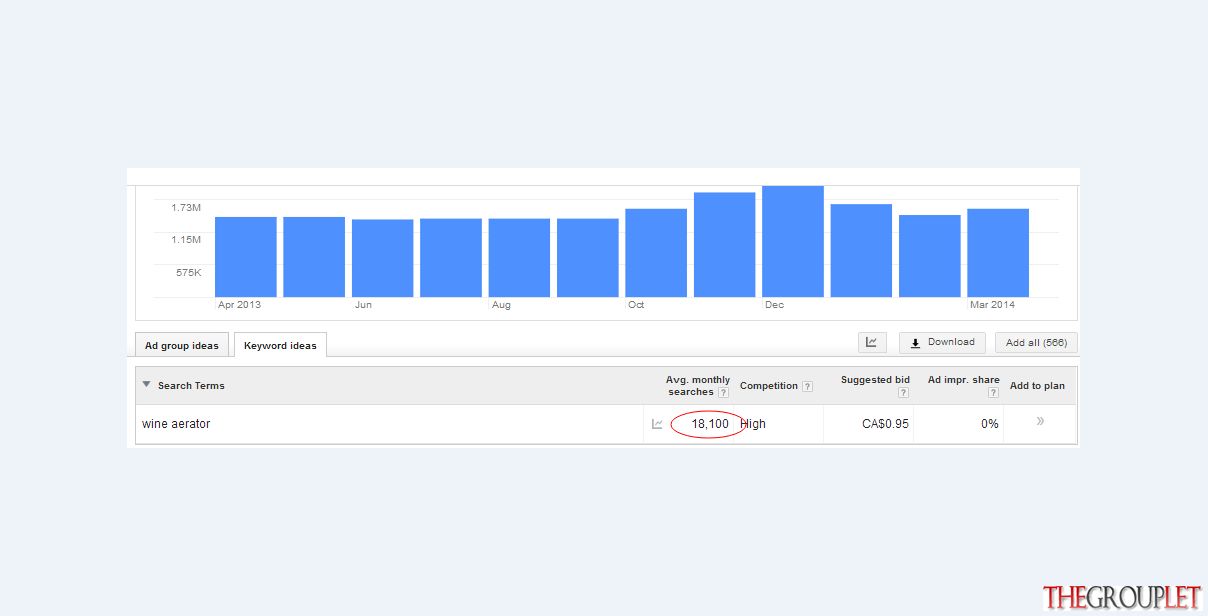Open help icon under Ad impr. share
Screen dimensions: 1208x616
[993, 393]
